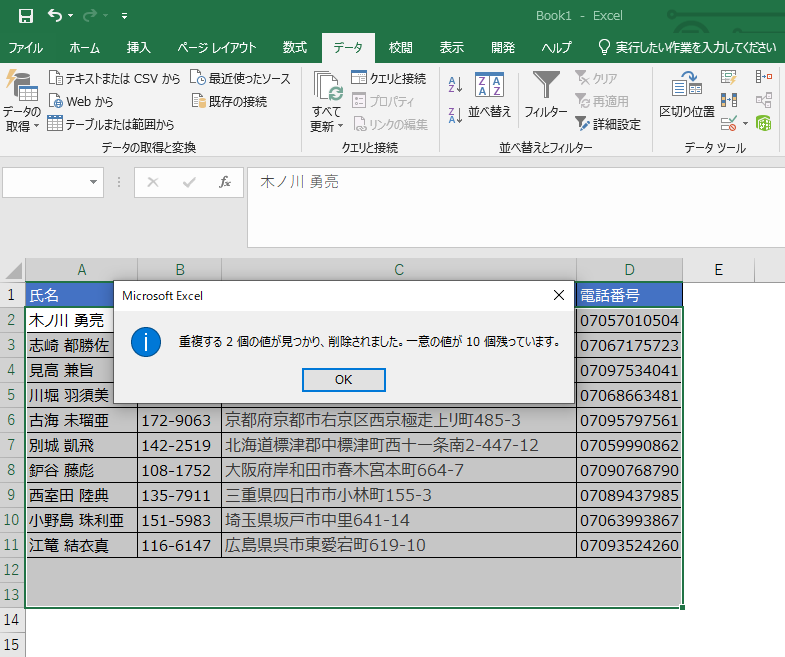Click the 電話番号 header cell
This screenshot has width=785, height=657.
tap(629, 295)
